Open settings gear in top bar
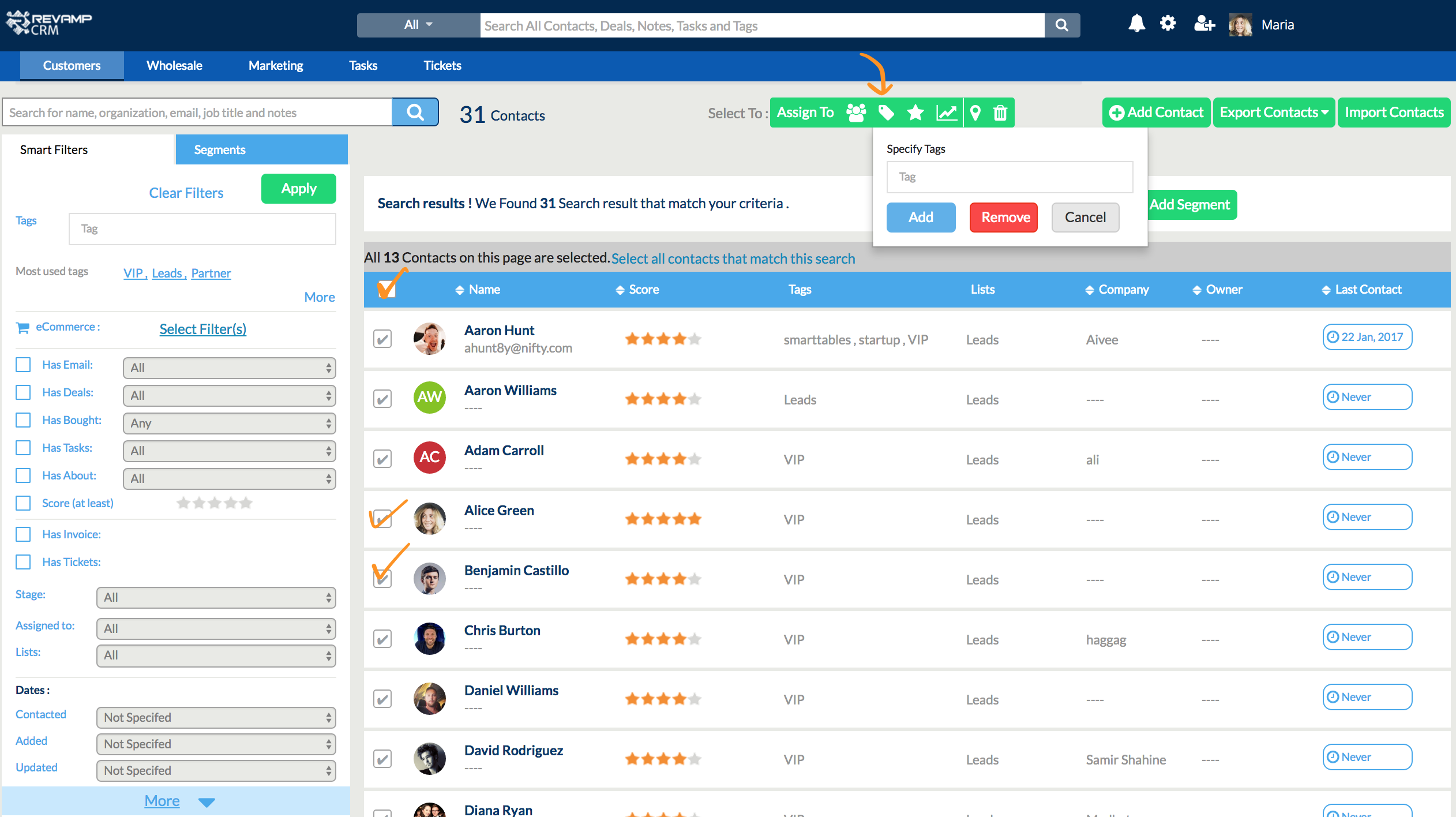Image resolution: width=1456 pixels, height=817 pixels. pyautogui.click(x=1168, y=24)
